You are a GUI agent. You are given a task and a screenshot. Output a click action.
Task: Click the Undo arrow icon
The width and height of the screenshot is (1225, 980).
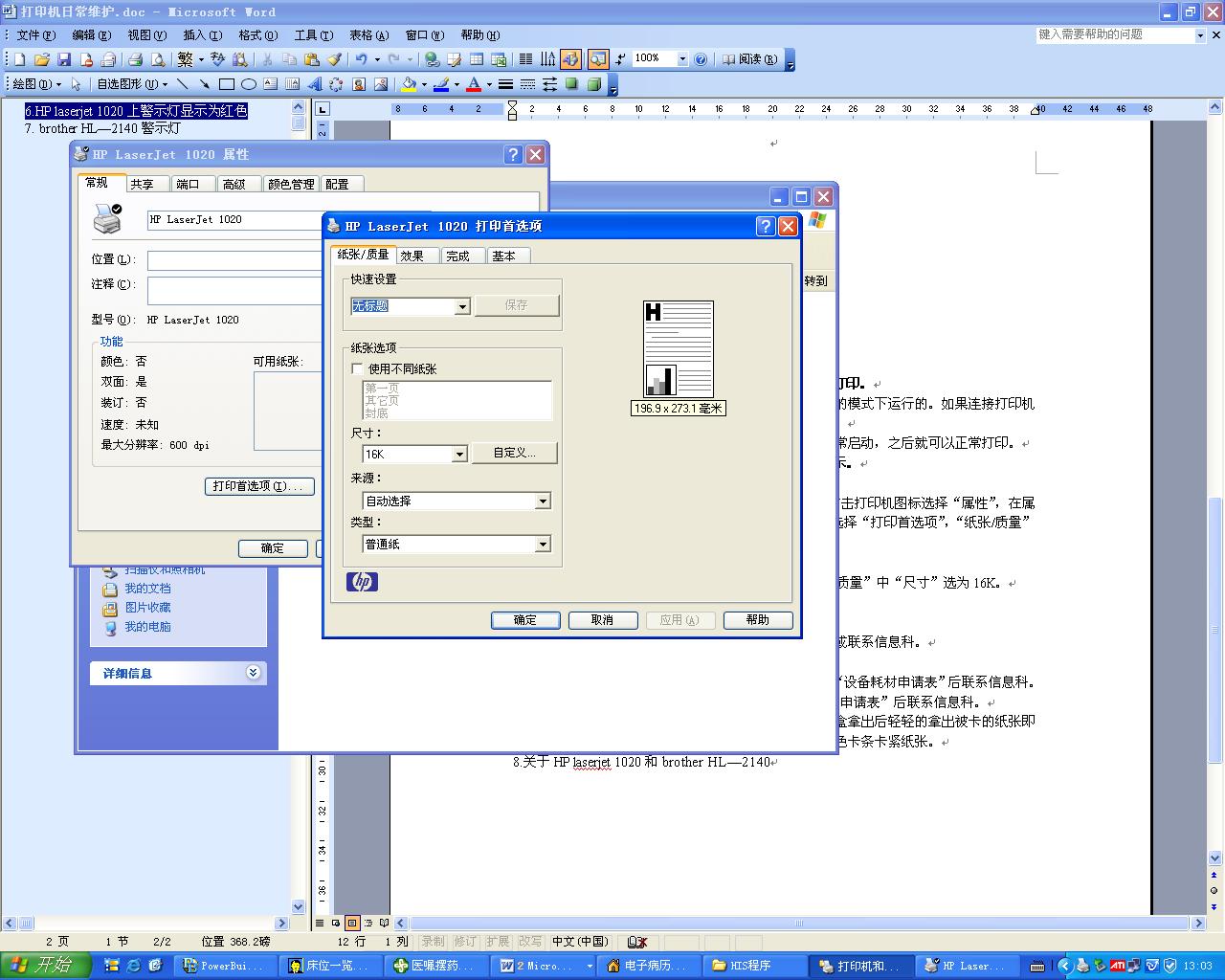361,59
